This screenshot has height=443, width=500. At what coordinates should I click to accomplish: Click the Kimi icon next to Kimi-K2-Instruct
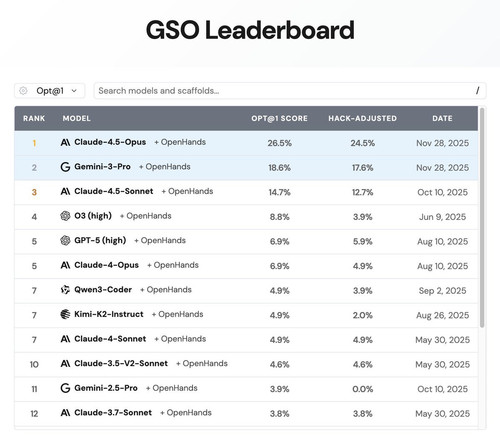point(65,314)
